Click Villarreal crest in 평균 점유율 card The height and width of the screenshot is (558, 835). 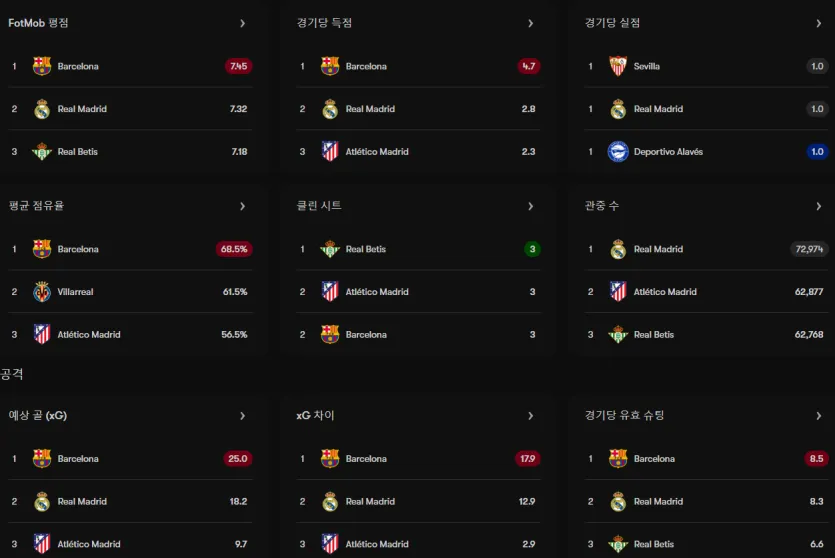[x=42, y=292]
